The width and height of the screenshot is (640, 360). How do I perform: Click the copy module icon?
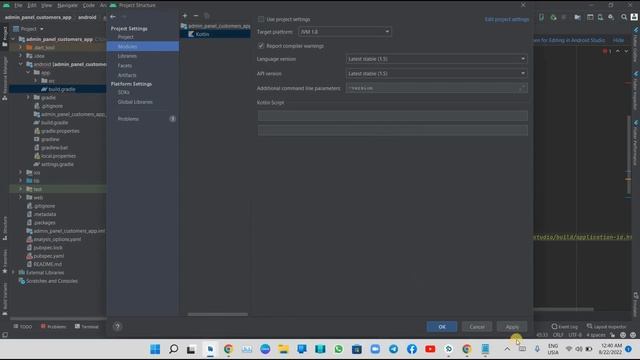(x=207, y=16)
